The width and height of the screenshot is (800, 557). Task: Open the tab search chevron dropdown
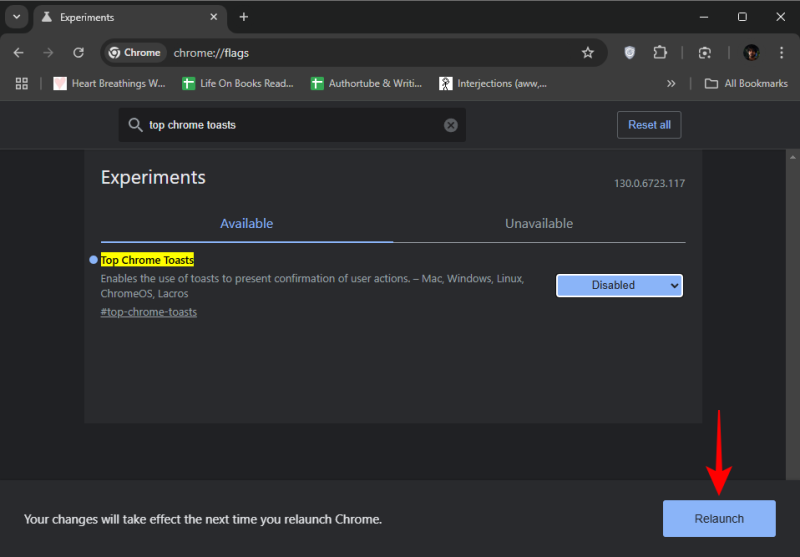click(17, 17)
